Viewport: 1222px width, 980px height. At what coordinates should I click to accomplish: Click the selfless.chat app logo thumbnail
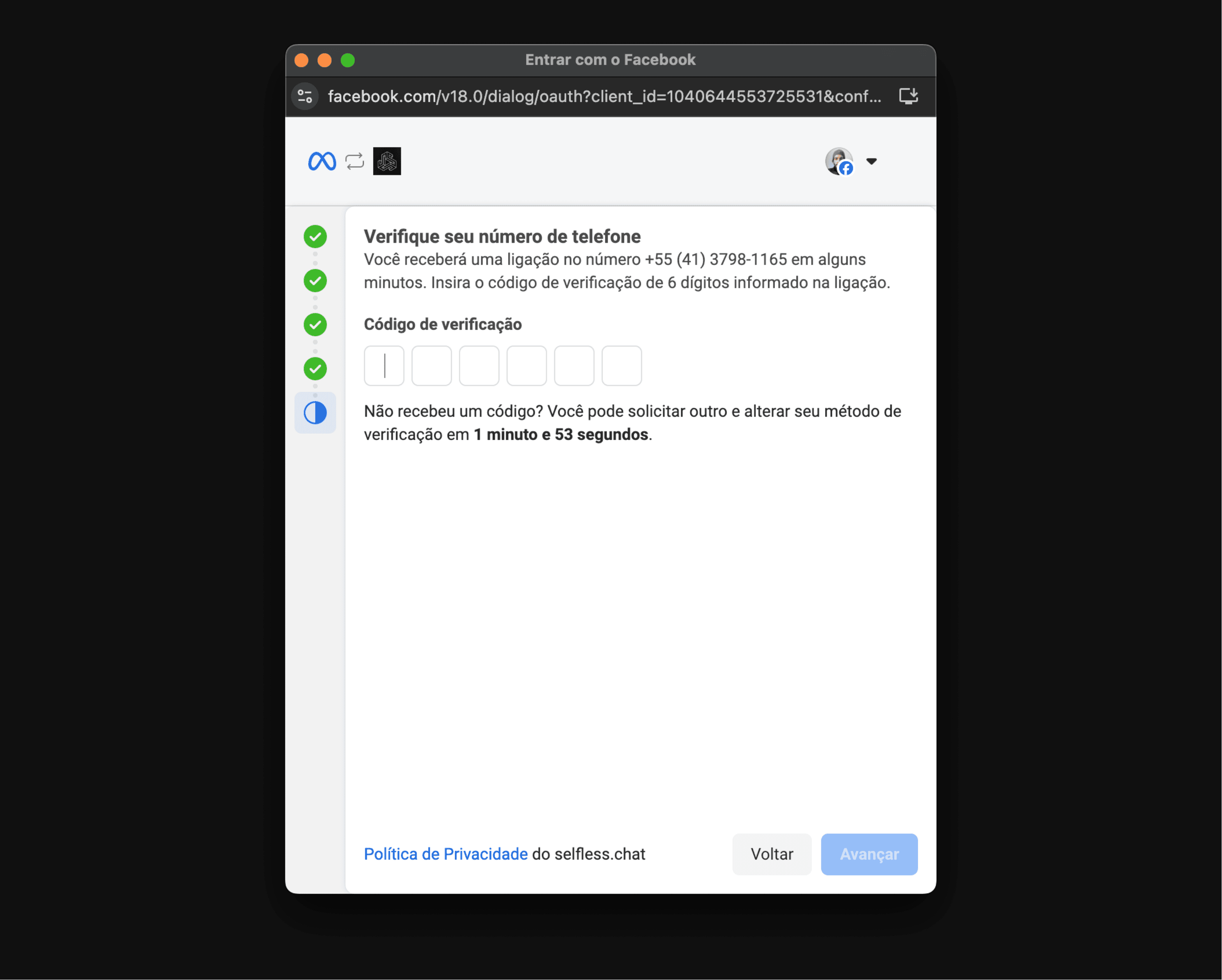tap(387, 161)
